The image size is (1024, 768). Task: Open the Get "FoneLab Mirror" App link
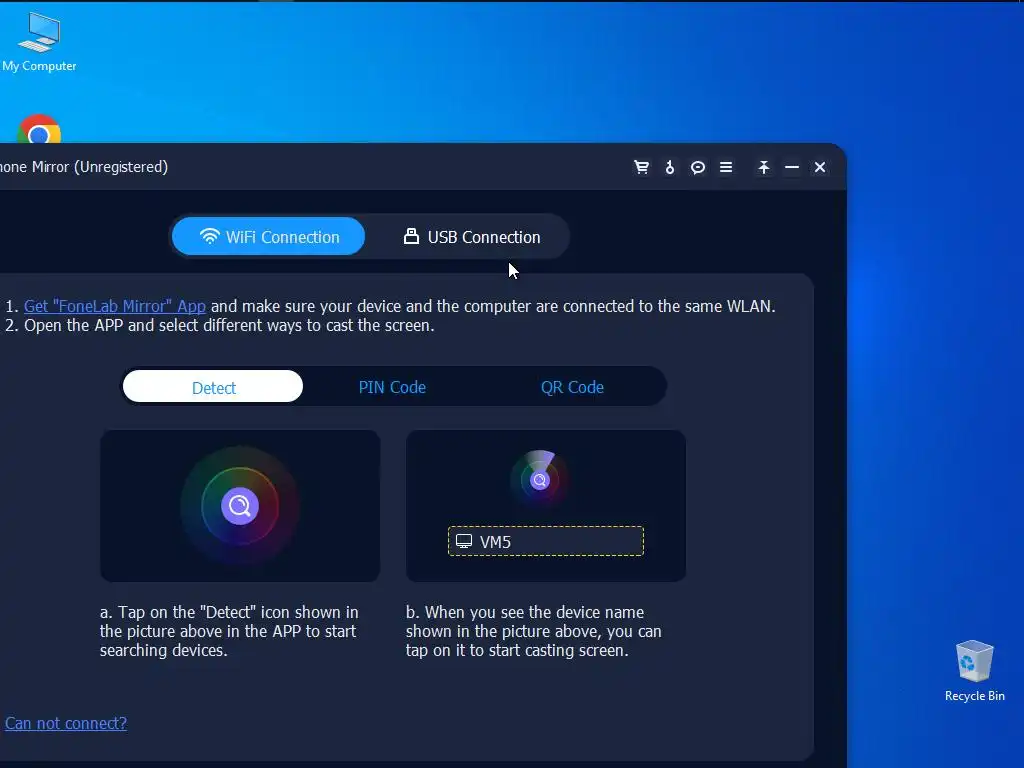coord(115,306)
